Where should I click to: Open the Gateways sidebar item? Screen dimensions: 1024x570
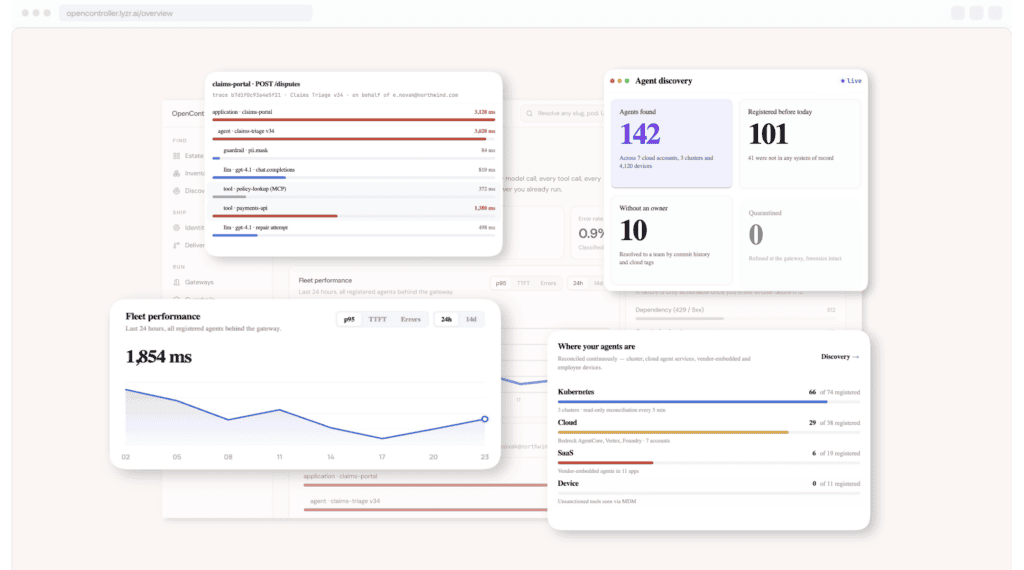pyautogui.click(x=194, y=283)
